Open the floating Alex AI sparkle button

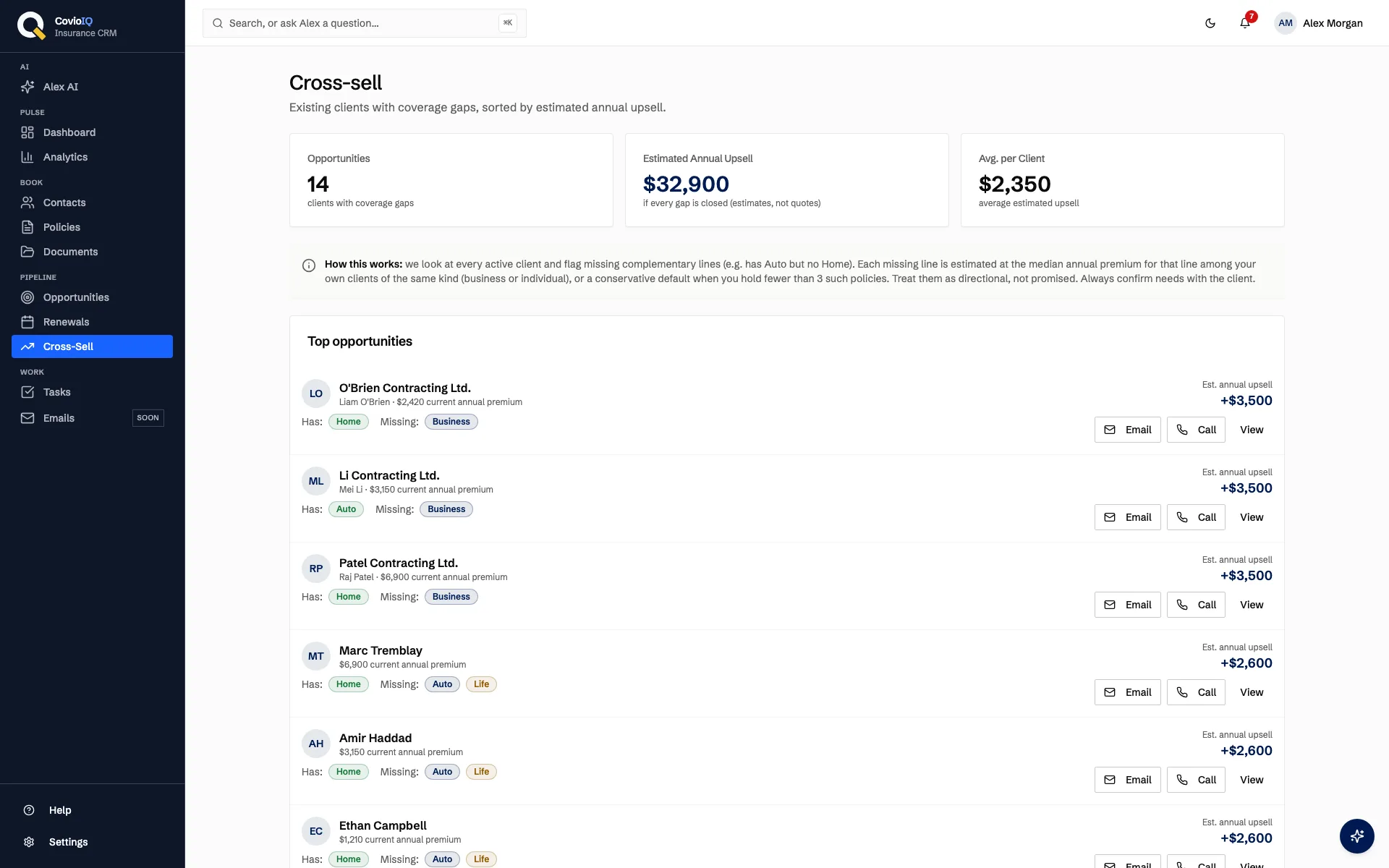[1357, 836]
